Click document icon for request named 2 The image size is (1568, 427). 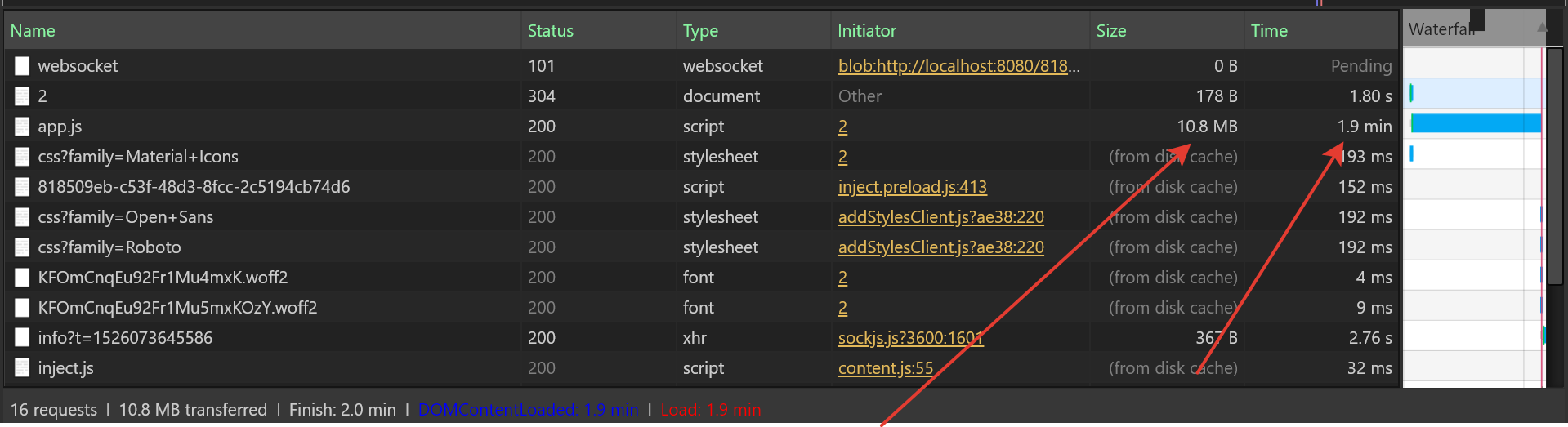[x=22, y=96]
